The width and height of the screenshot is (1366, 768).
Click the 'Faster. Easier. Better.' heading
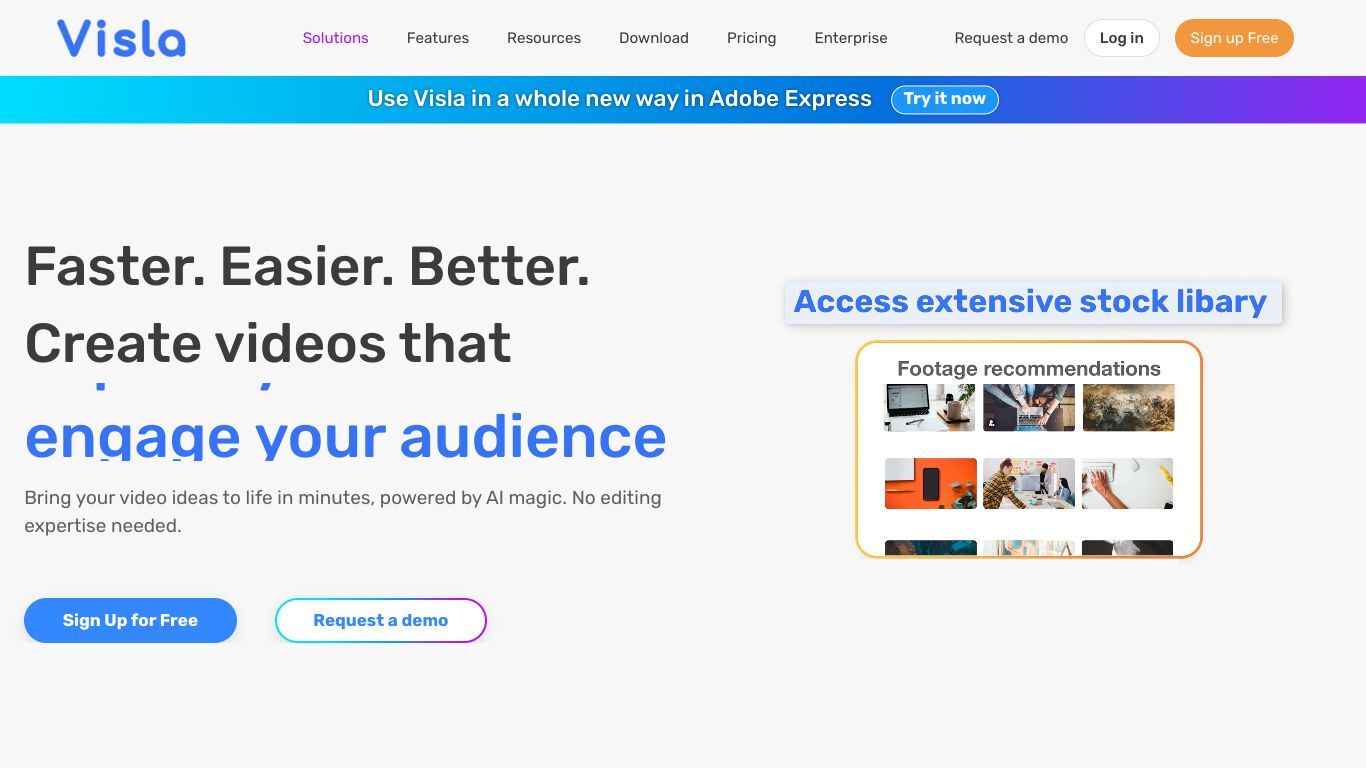point(307,266)
